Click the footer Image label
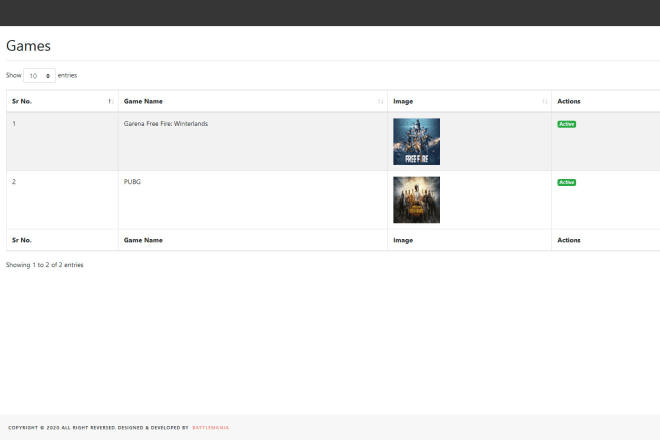660x440 pixels. click(403, 240)
